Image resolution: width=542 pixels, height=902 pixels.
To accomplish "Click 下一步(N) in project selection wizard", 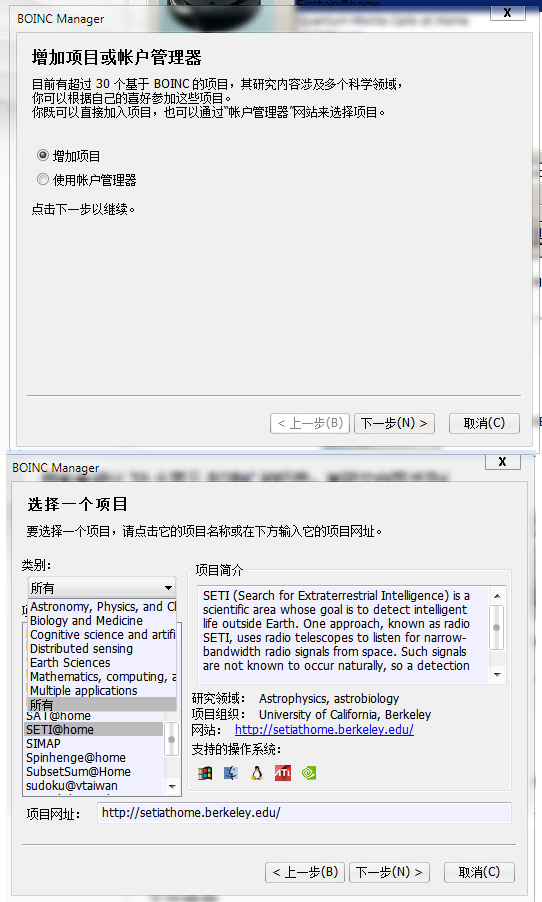I will click(390, 872).
